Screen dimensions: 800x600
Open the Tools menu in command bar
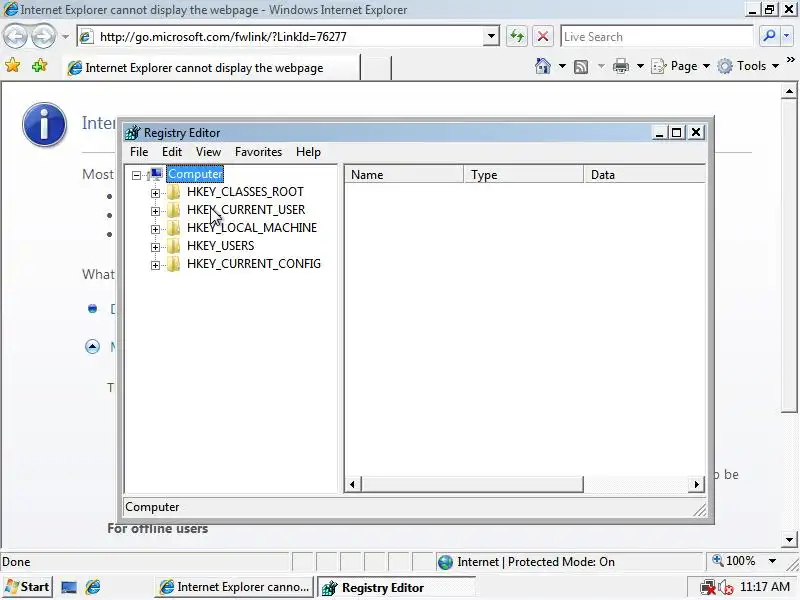(x=748, y=66)
